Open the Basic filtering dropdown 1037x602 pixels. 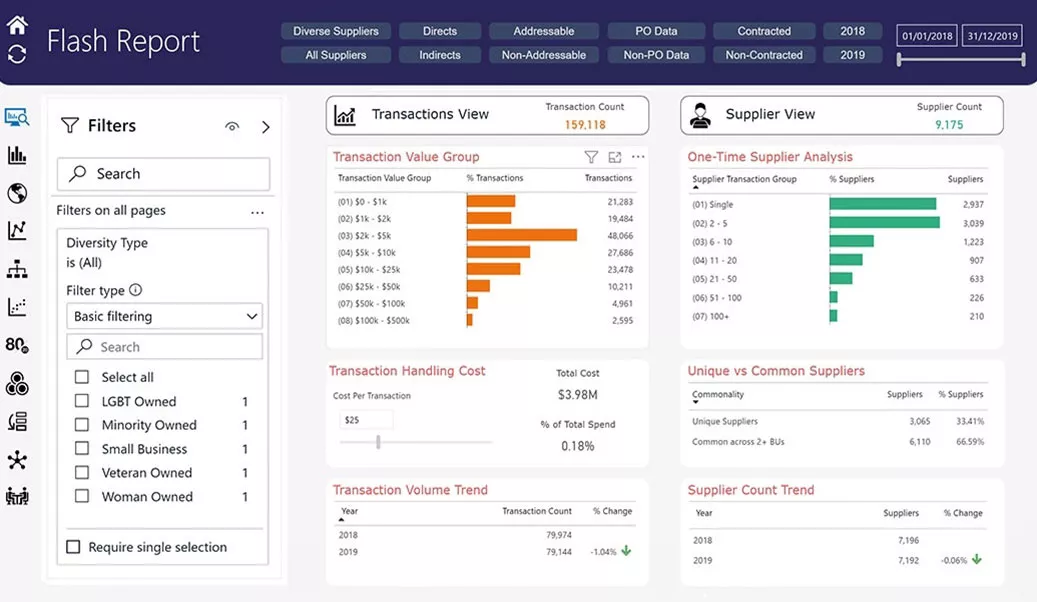[x=165, y=317]
